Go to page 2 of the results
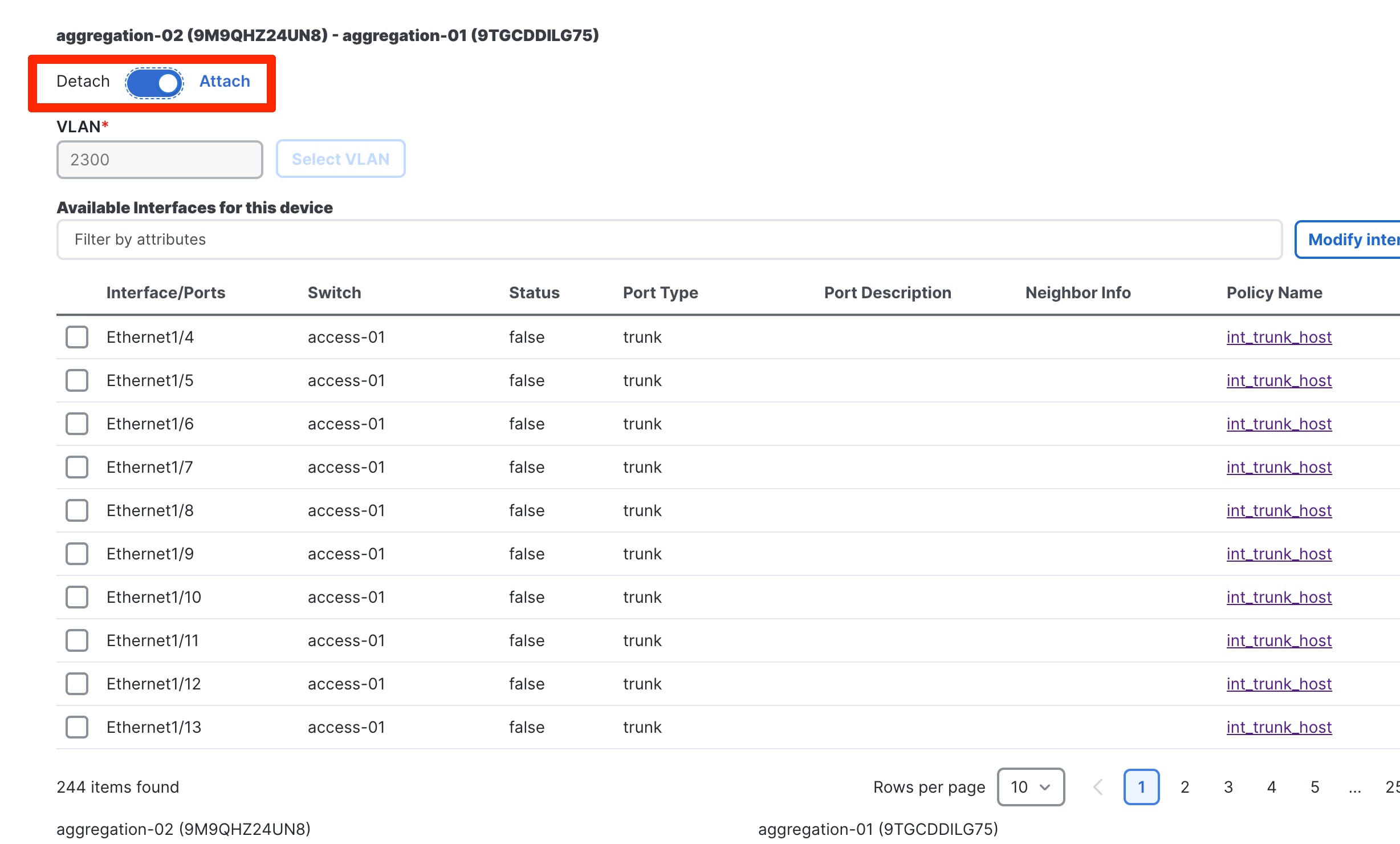Image resolution: width=1400 pixels, height=844 pixels. [1185, 787]
